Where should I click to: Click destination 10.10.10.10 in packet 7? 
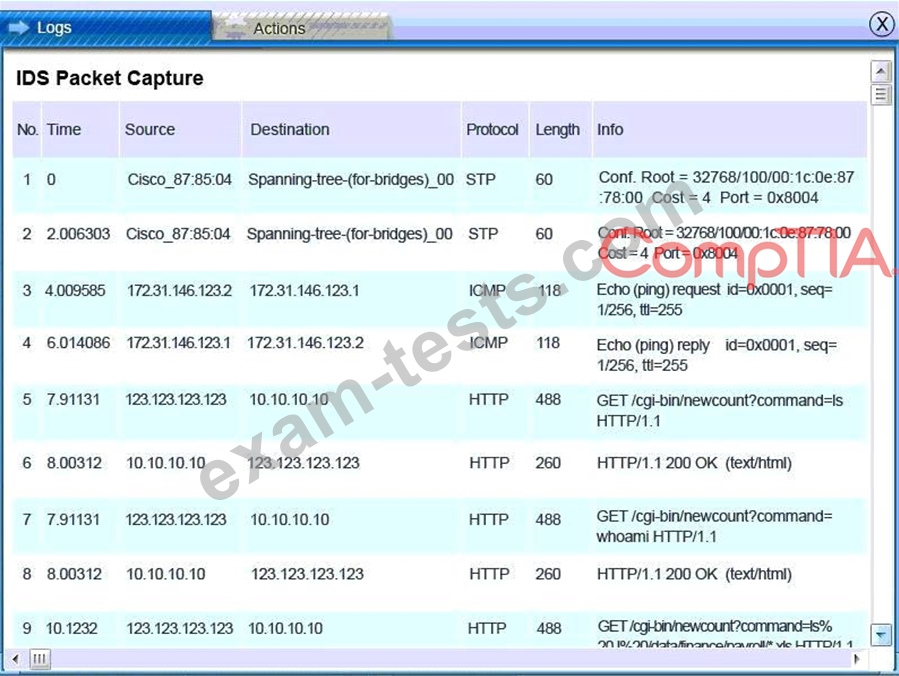coord(290,519)
